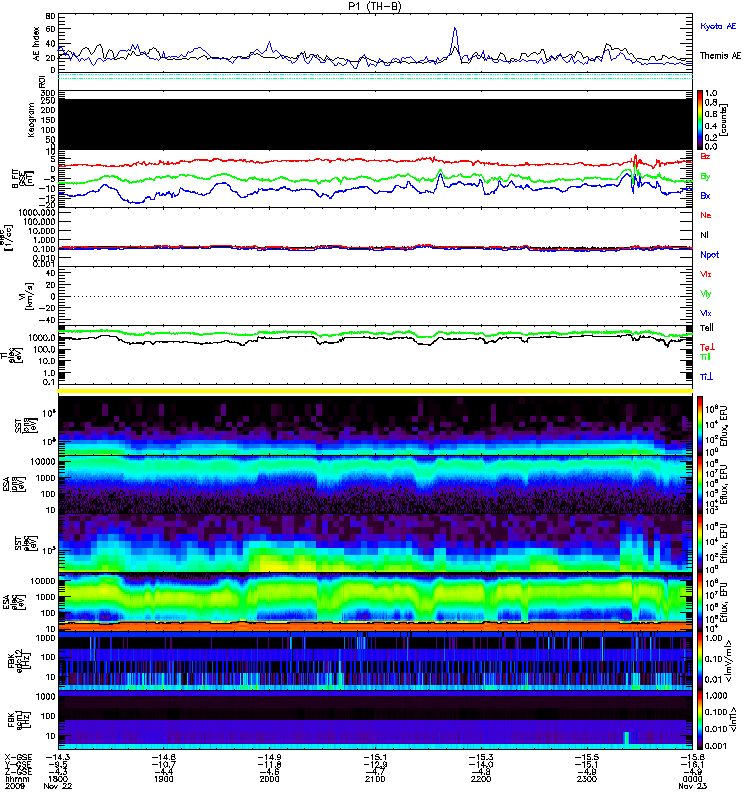
Task: Click the X-GSE value -15.8
Action: point(692,757)
